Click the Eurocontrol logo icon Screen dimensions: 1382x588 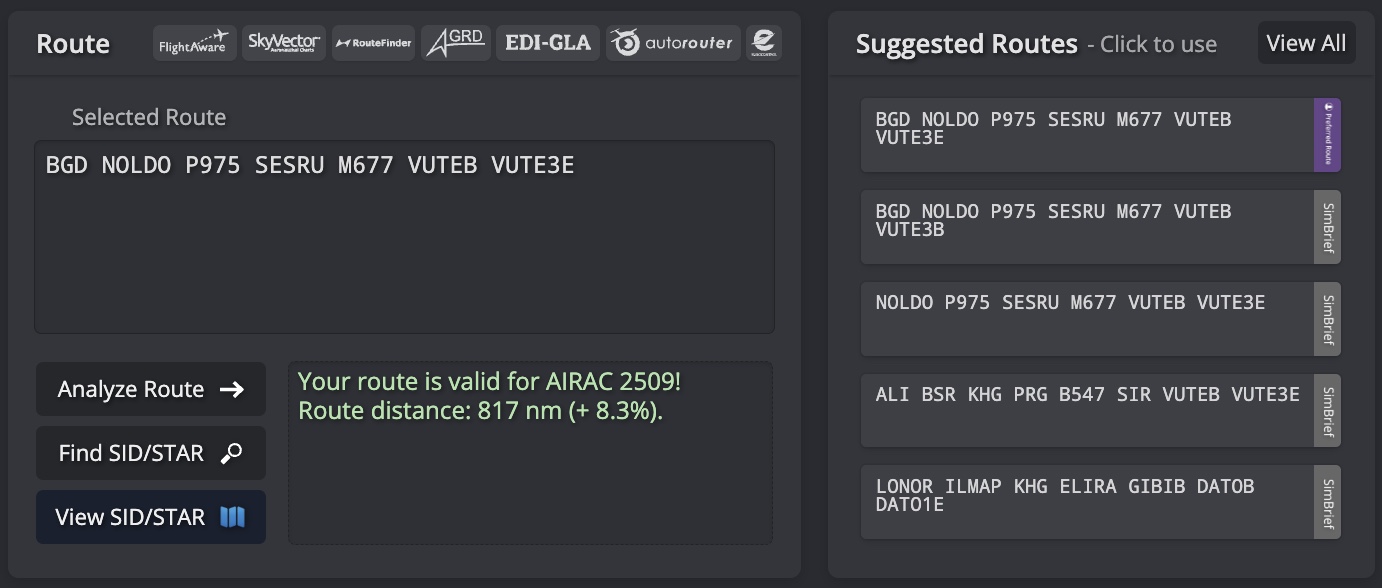(764, 43)
